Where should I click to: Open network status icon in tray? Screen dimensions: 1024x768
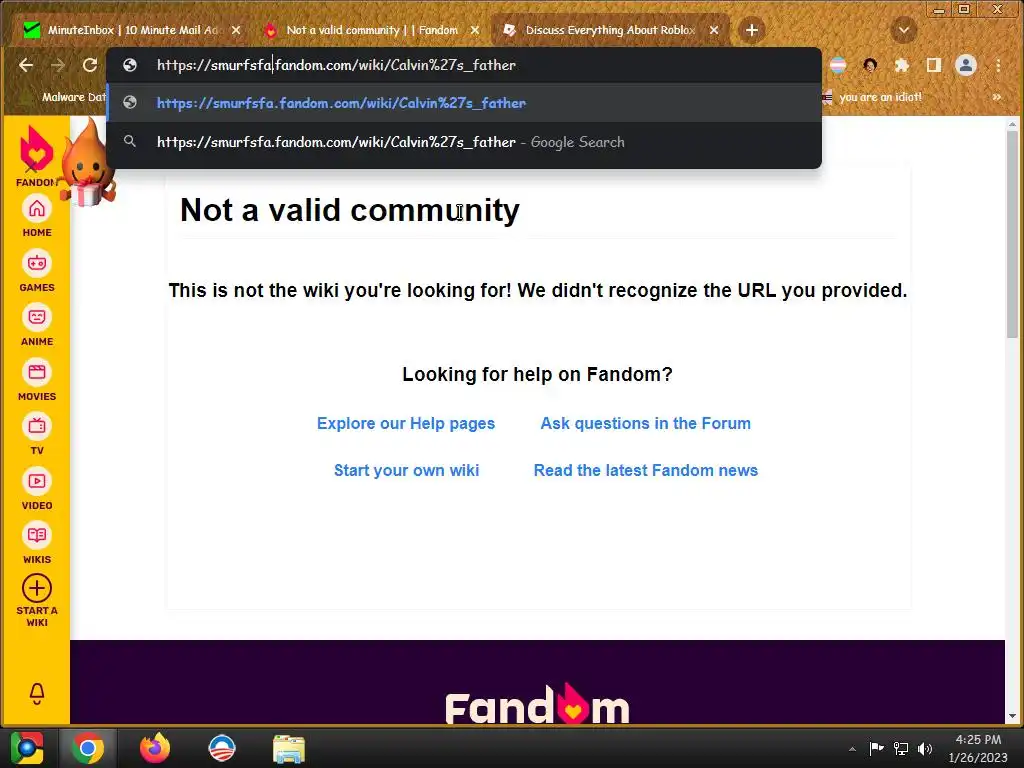[x=901, y=748]
